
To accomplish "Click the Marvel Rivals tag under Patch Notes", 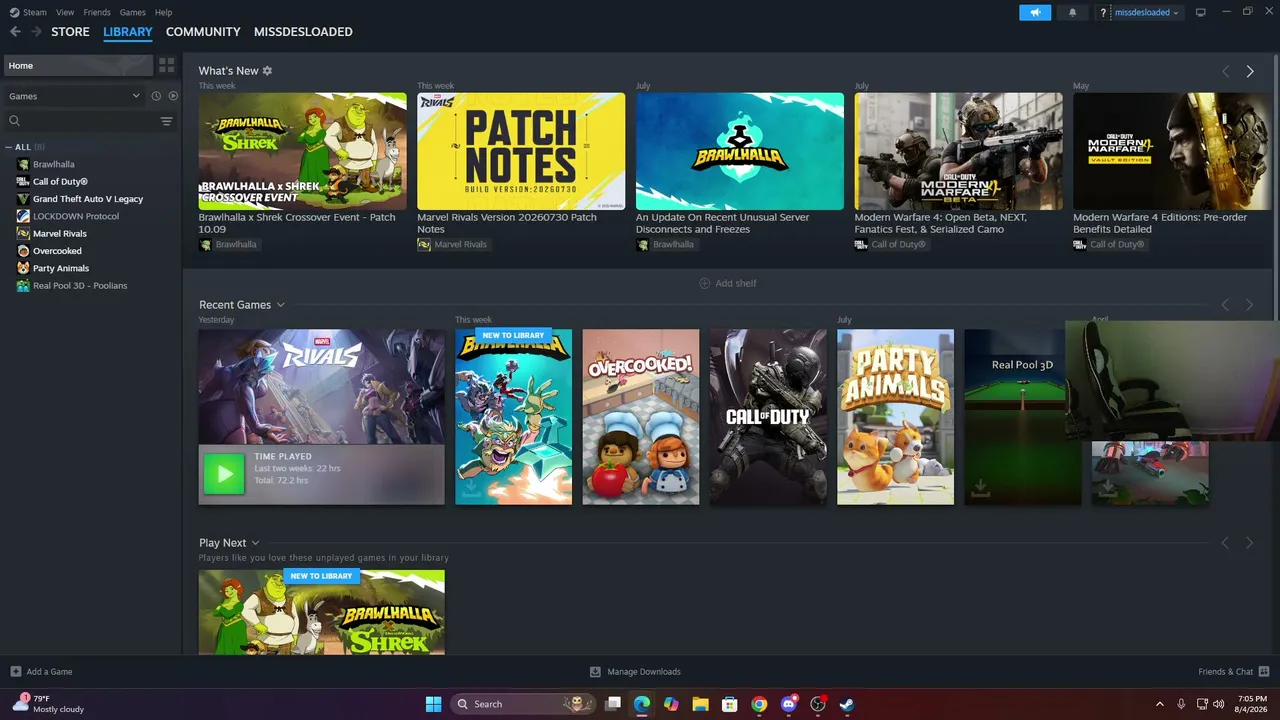I will coord(452,245).
